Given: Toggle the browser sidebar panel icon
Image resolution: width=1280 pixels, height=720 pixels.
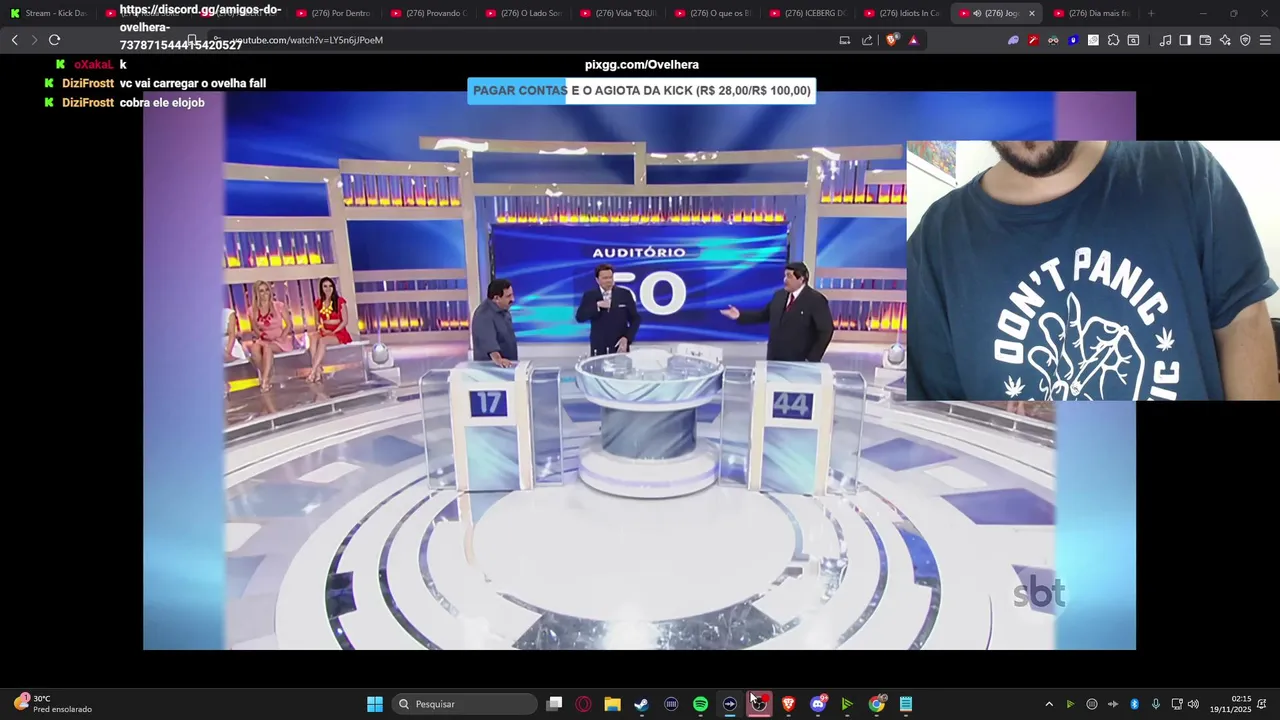Looking at the screenshot, I should [x=1185, y=40].
